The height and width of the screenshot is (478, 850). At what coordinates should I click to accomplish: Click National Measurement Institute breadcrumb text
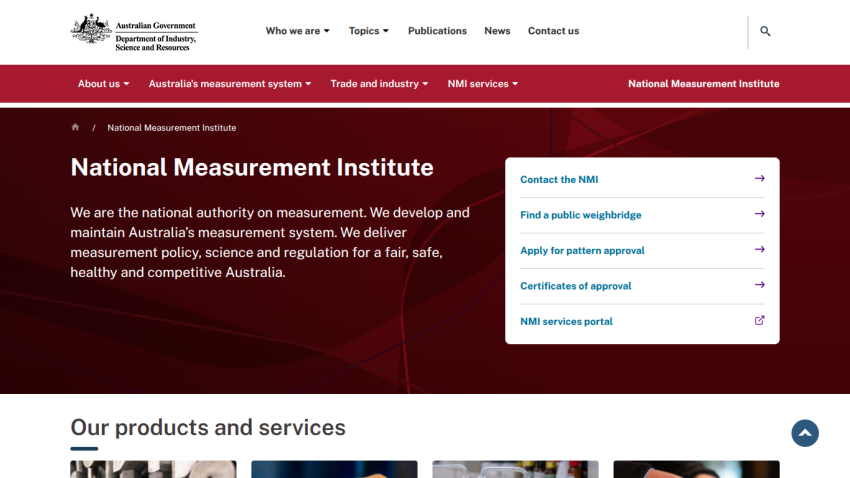coord(171,128)
